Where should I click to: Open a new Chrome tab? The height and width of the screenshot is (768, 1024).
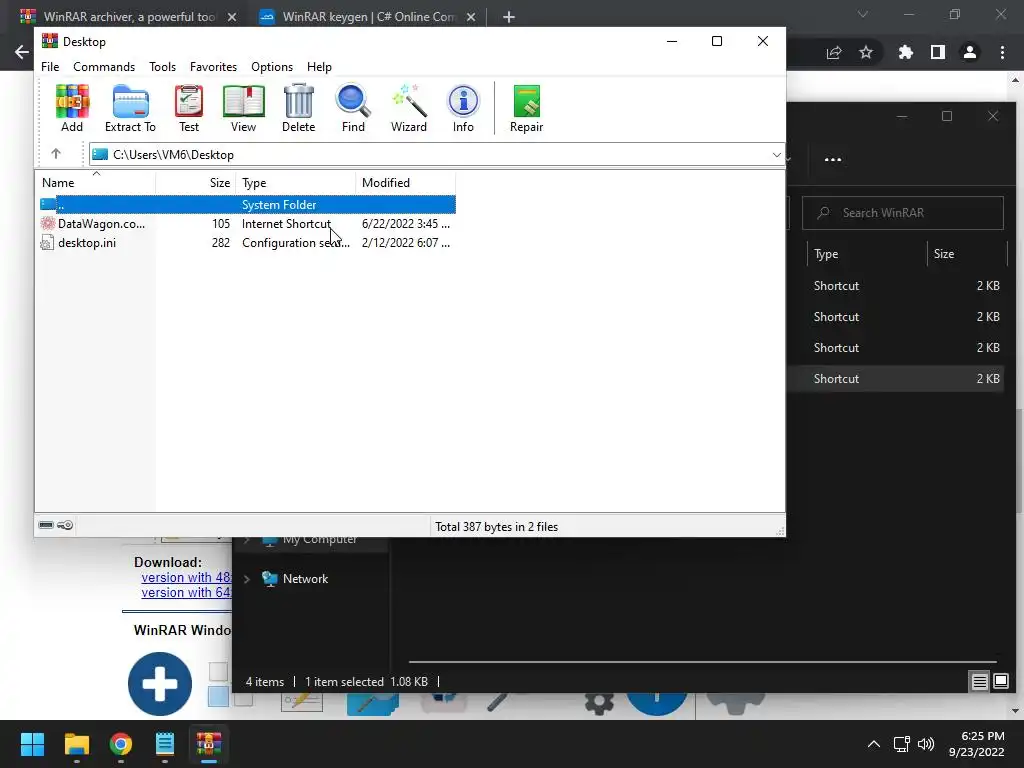click(x=509, y=17)
